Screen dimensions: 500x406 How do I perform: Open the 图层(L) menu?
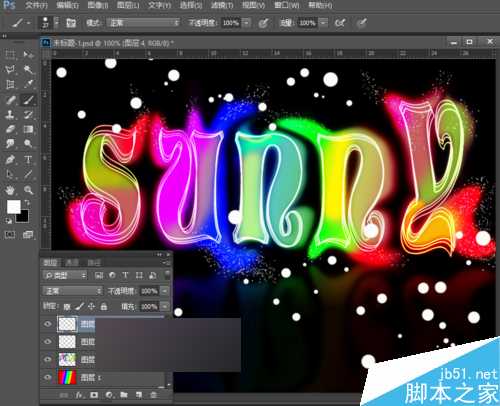(128, 5)
